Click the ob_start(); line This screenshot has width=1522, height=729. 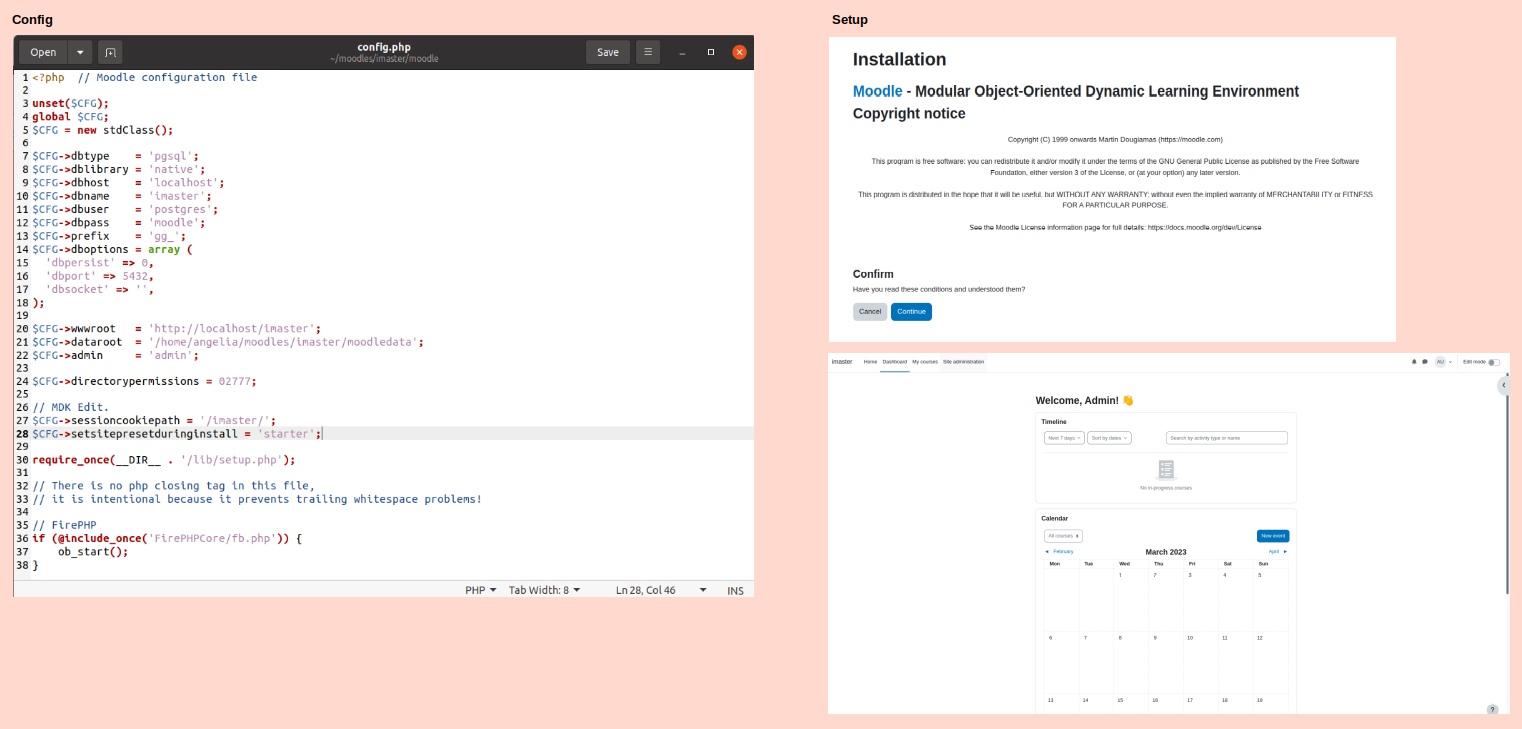pyautogui.click(x=93, y=551)
